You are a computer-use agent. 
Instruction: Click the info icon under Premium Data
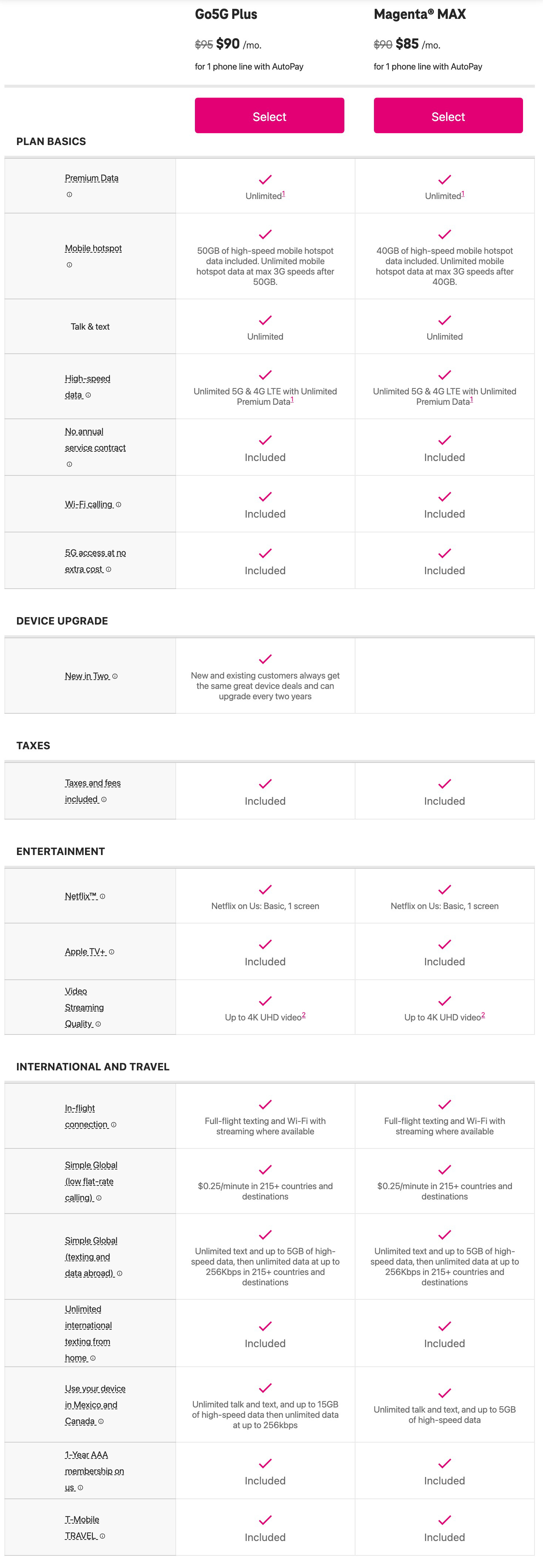coord(70,195)
